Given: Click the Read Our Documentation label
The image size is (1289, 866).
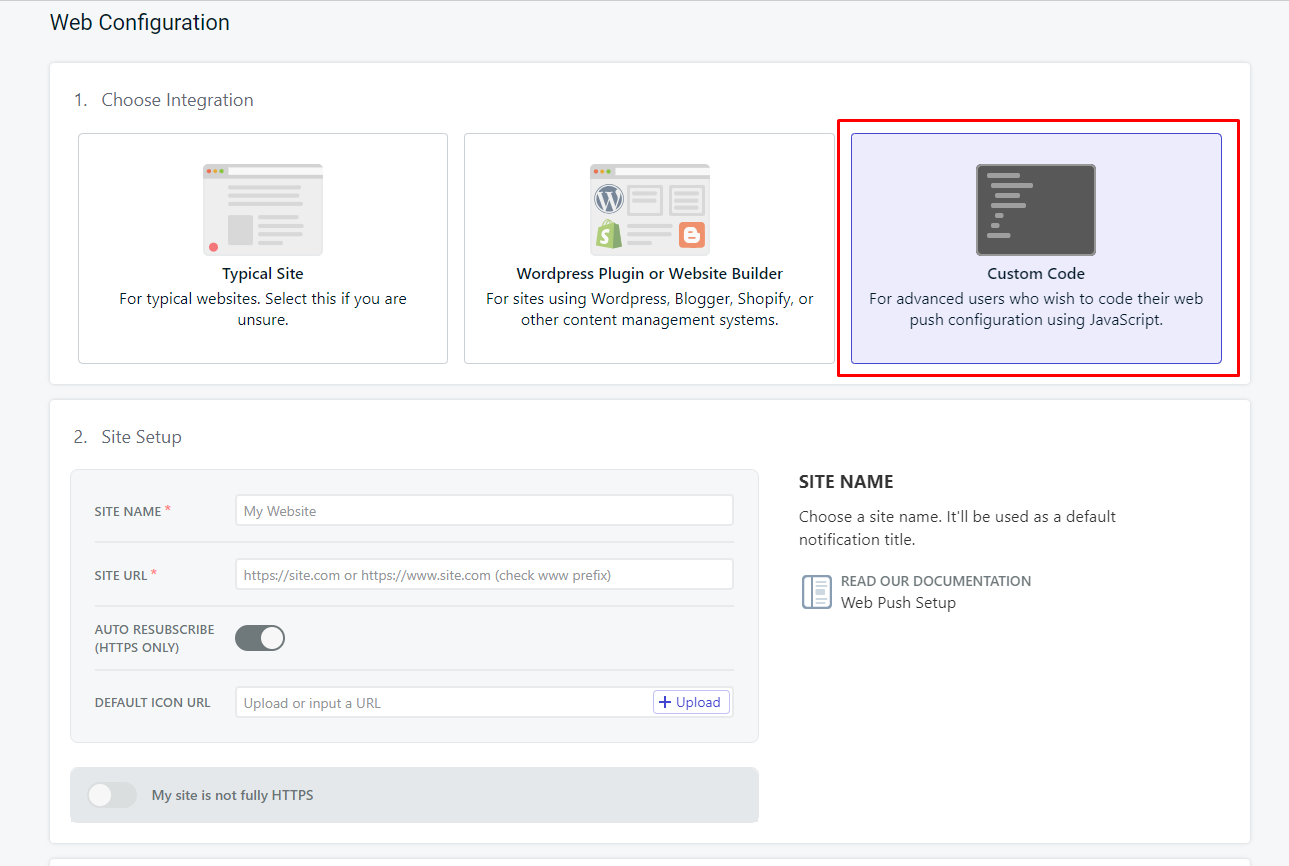Looking at the screenshot, I should 936,581.
